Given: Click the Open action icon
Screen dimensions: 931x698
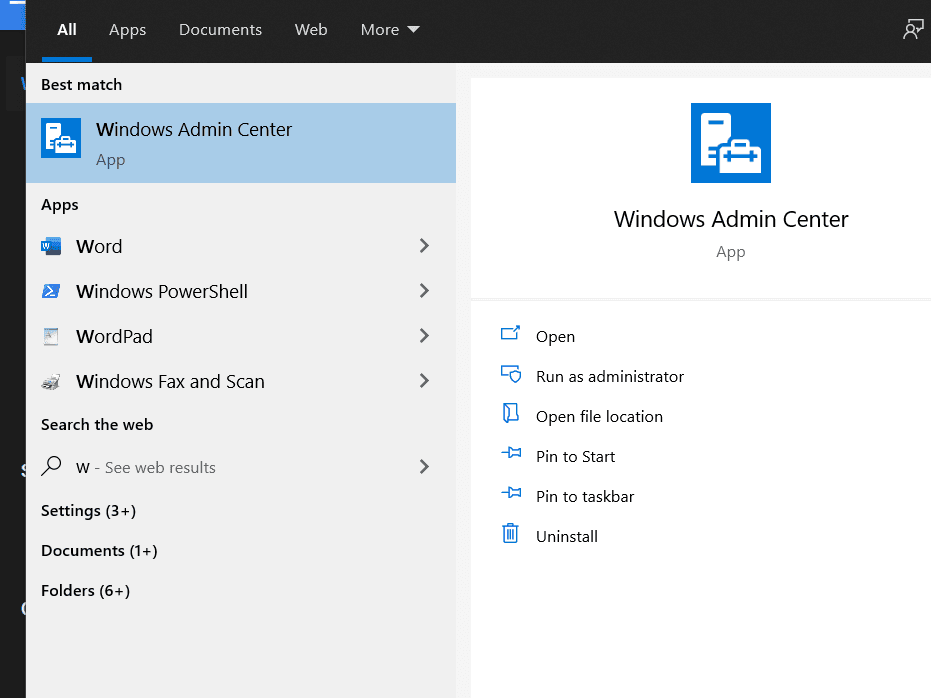Looking at the screenshot, I should click(x=510, y=333).
